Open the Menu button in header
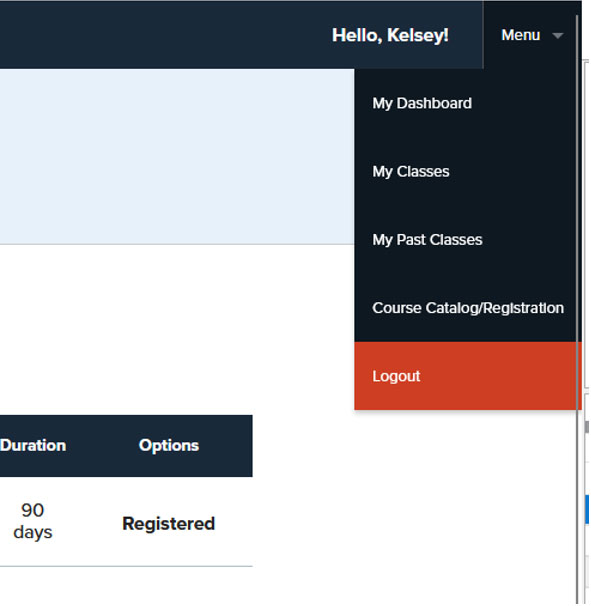591x606 pixels. pos(532,35)
